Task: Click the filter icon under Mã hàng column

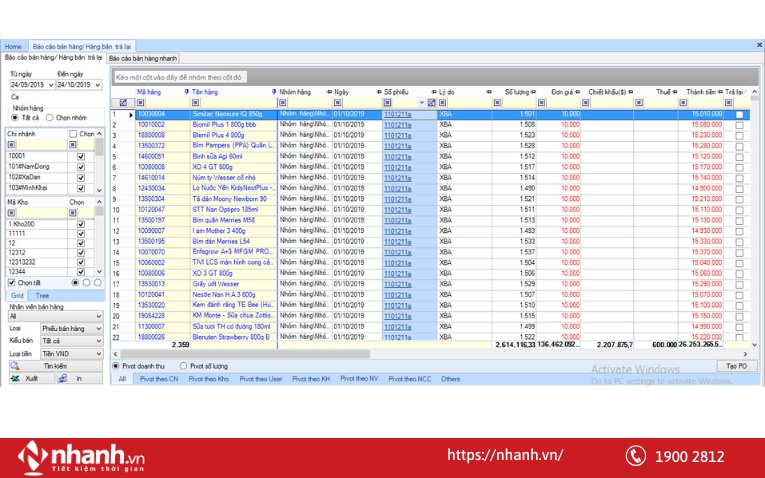Action: (139, 103)
